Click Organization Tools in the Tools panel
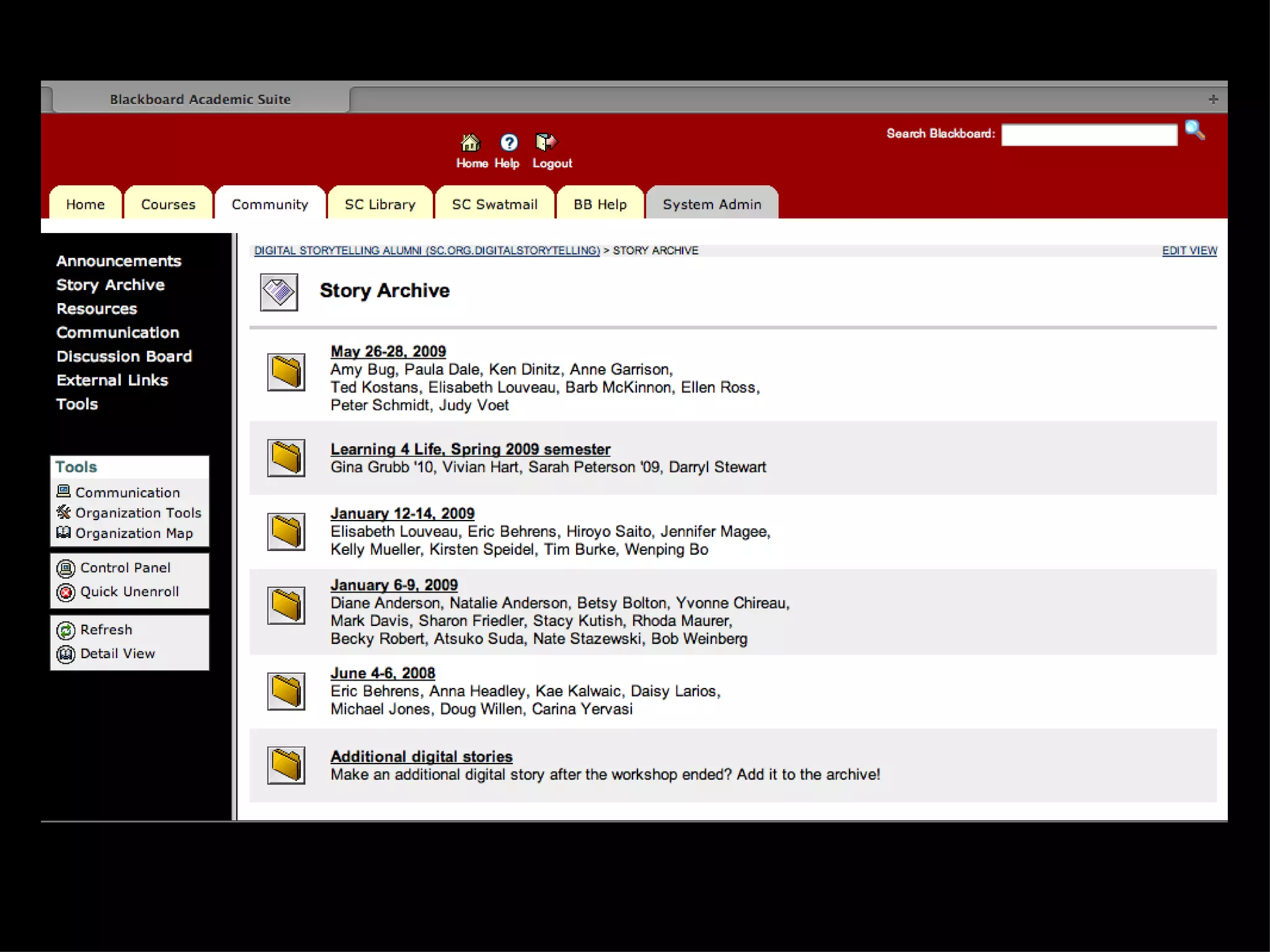 [138, 513]
